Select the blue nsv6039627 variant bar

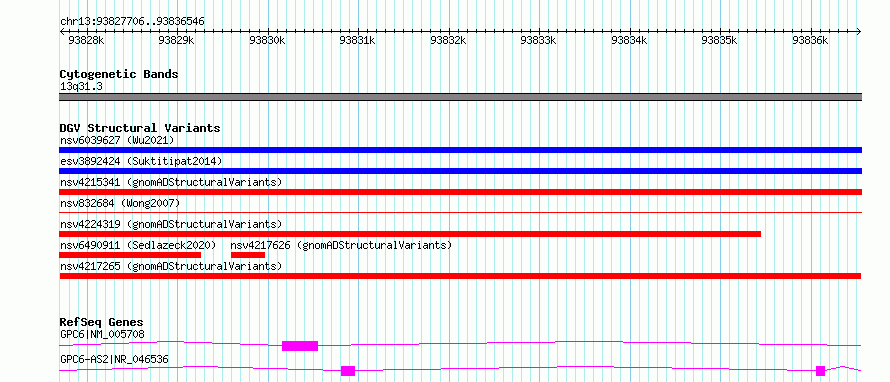click(x=460, y=150)
